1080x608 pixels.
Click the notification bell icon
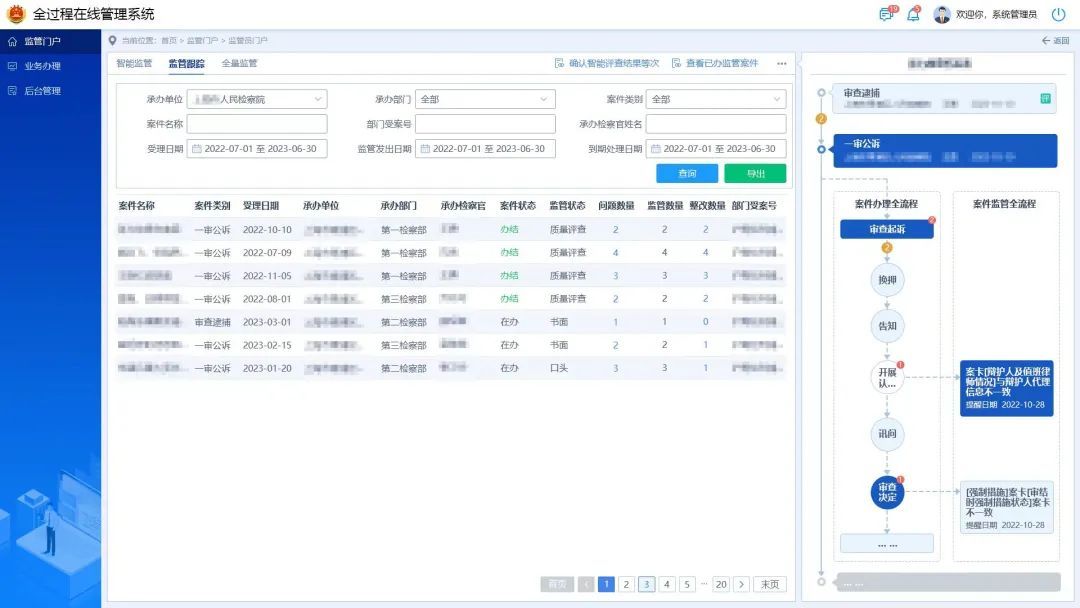tap(912, 14)
